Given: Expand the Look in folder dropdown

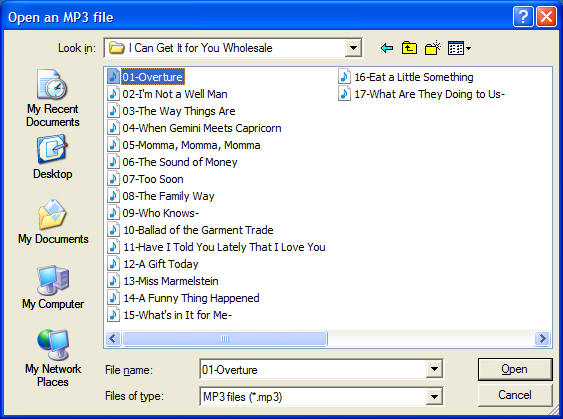Looking at the screenshot, I should coord(353,48).
